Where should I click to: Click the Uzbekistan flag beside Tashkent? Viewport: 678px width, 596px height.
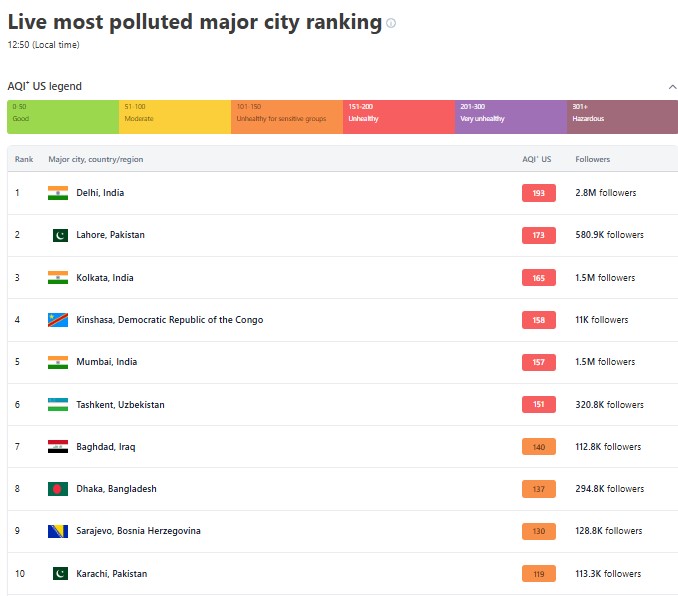click(58, 405)
